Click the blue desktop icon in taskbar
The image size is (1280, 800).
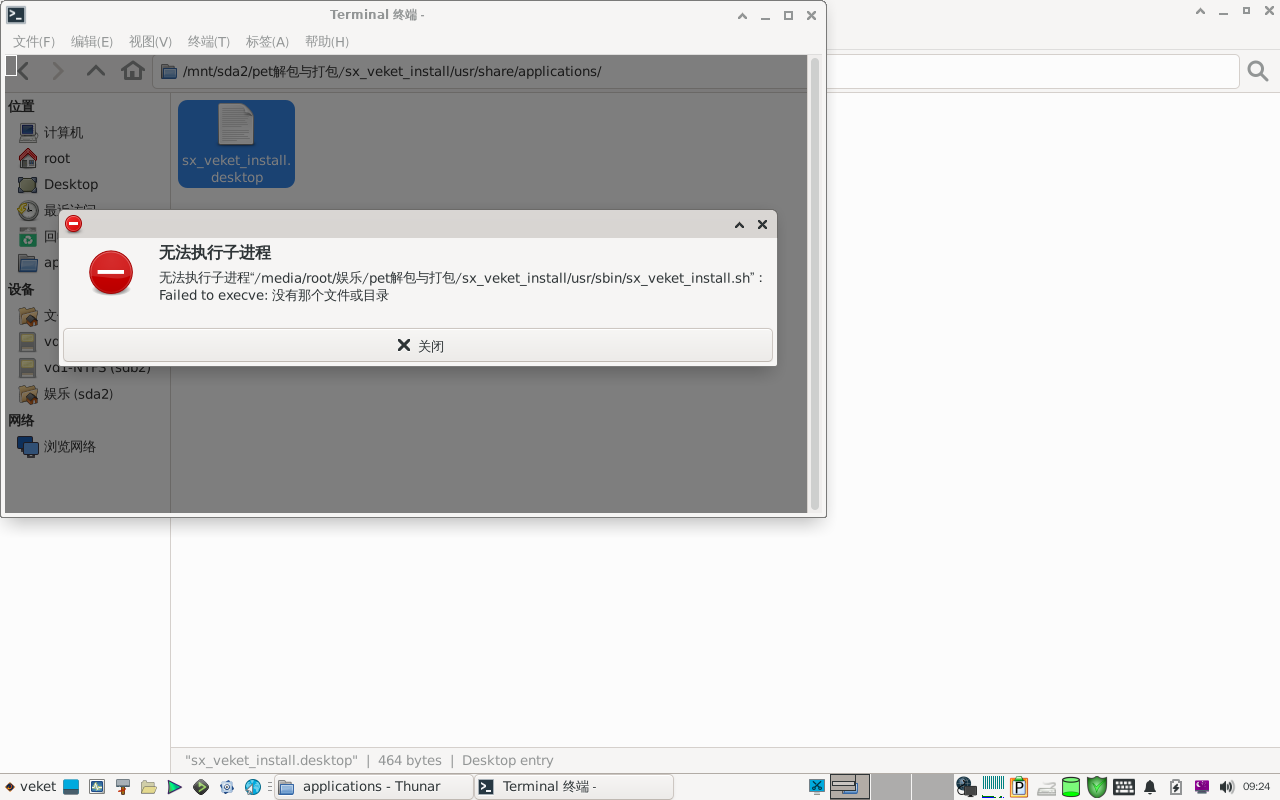pos(71,787)
